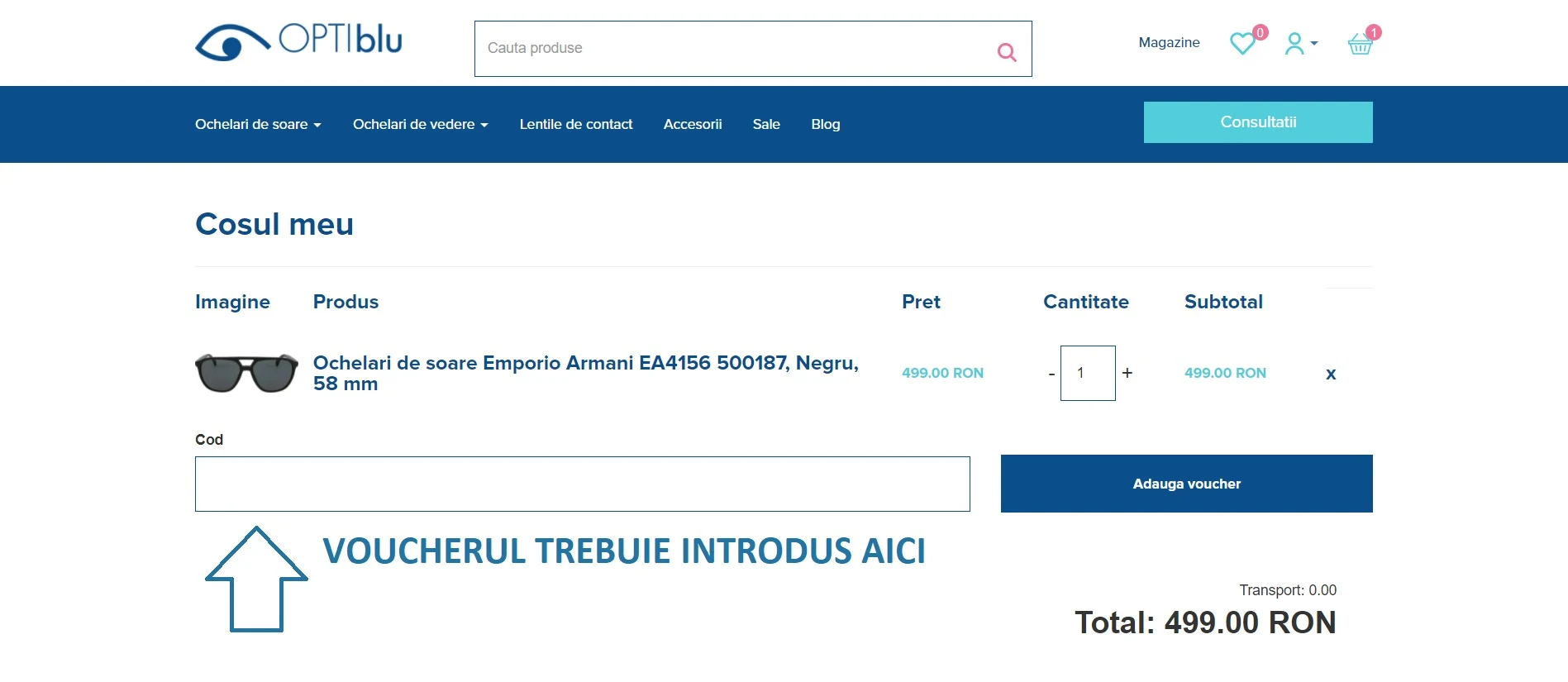This screenshot has height=682, width=1568.
Task: Click the Cosul meu heading
Action: coord(274,224)
